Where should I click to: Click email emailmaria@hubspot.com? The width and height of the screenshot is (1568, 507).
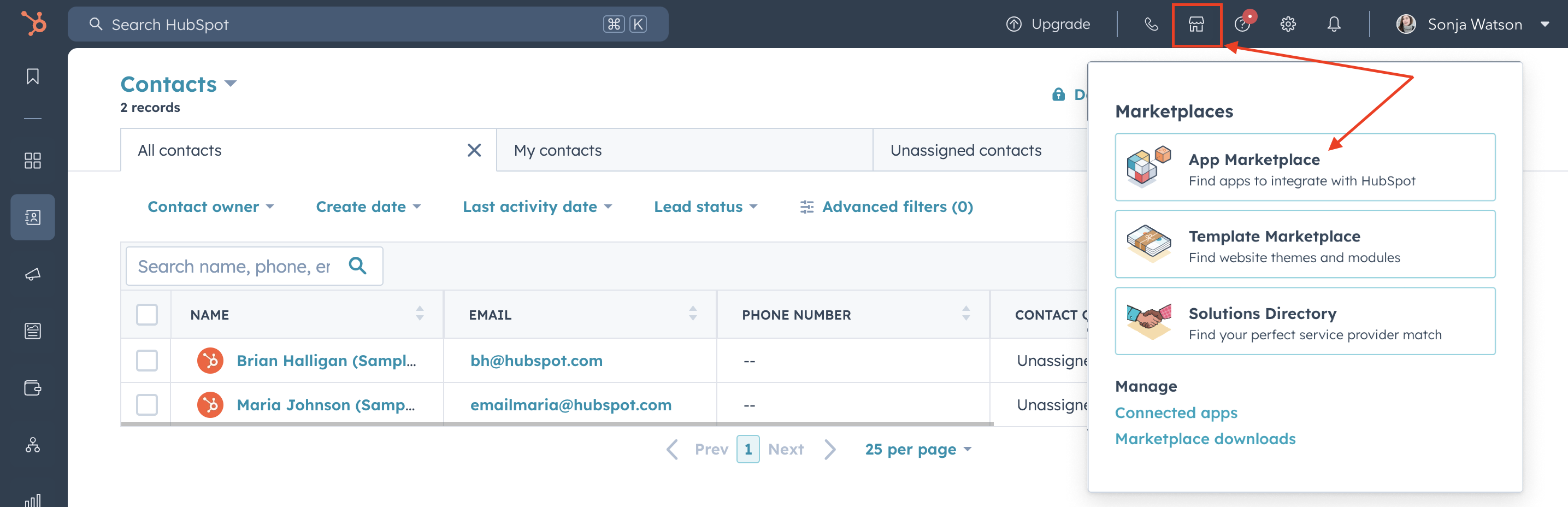pos(571,405)
